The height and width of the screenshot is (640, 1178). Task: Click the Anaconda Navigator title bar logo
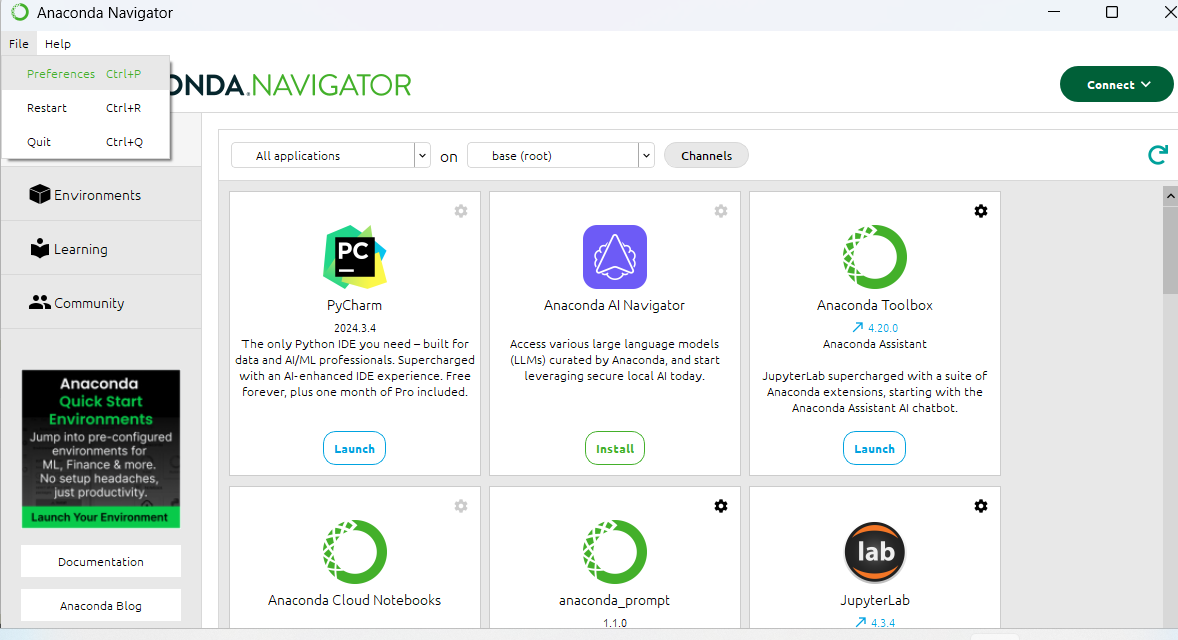(20, 12)
